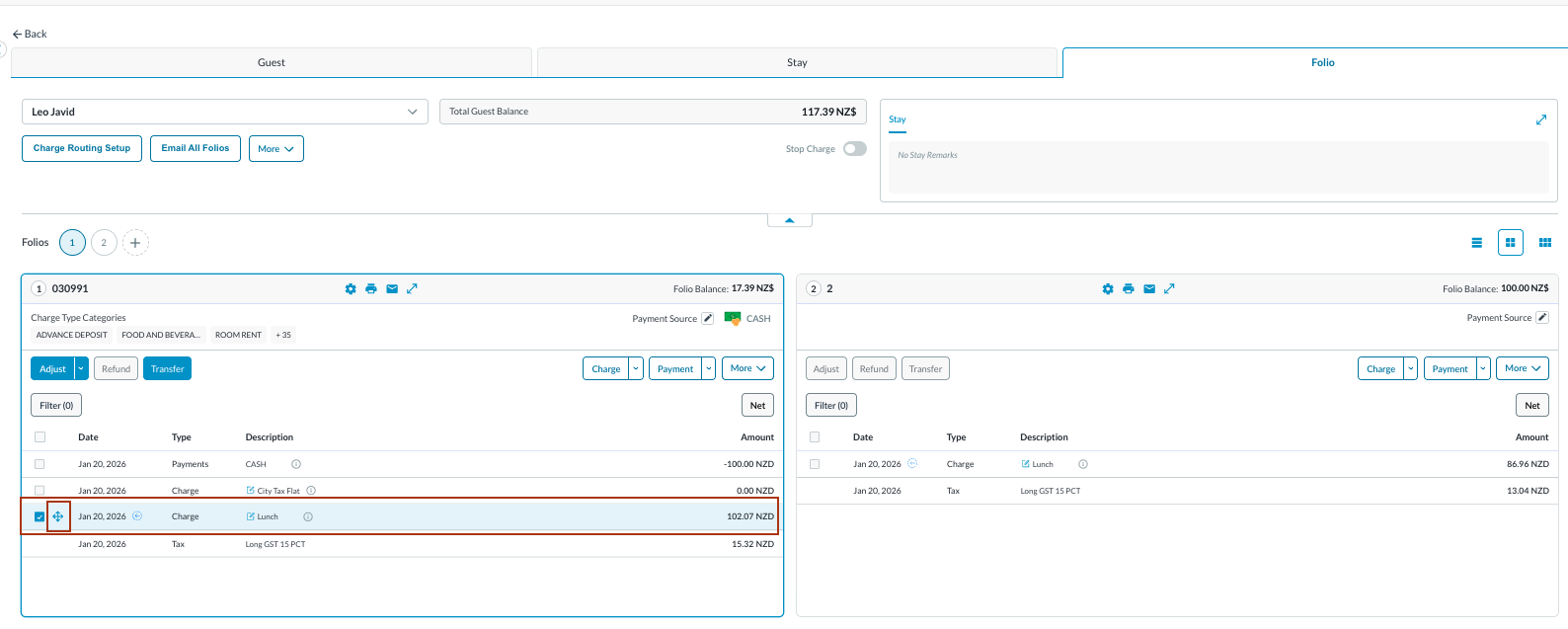This screenshot has height=629, width=1568.
Task: Open the Stay tab
Action: click(797, 62)
